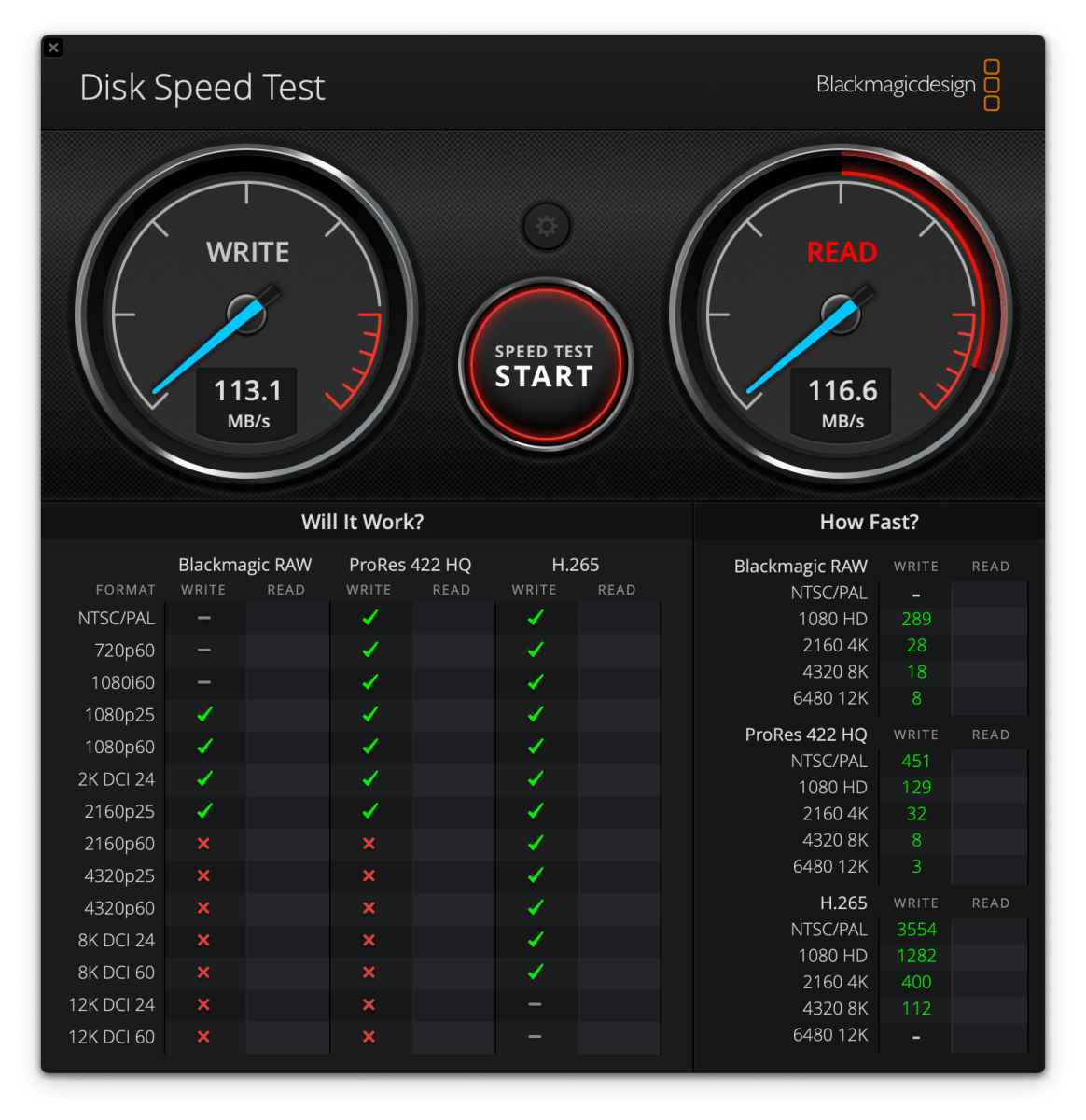Viewport: 1086px width, 1120px height.
Task: Click the 720p60 format row label
Action: pos(124,651)
